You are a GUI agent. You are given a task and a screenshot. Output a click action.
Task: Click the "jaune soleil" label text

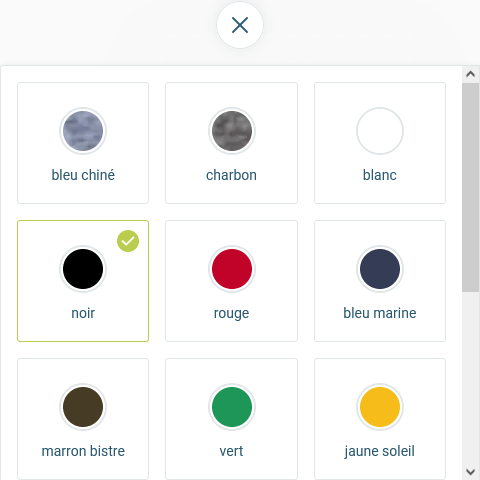click(x=380, y=452)
